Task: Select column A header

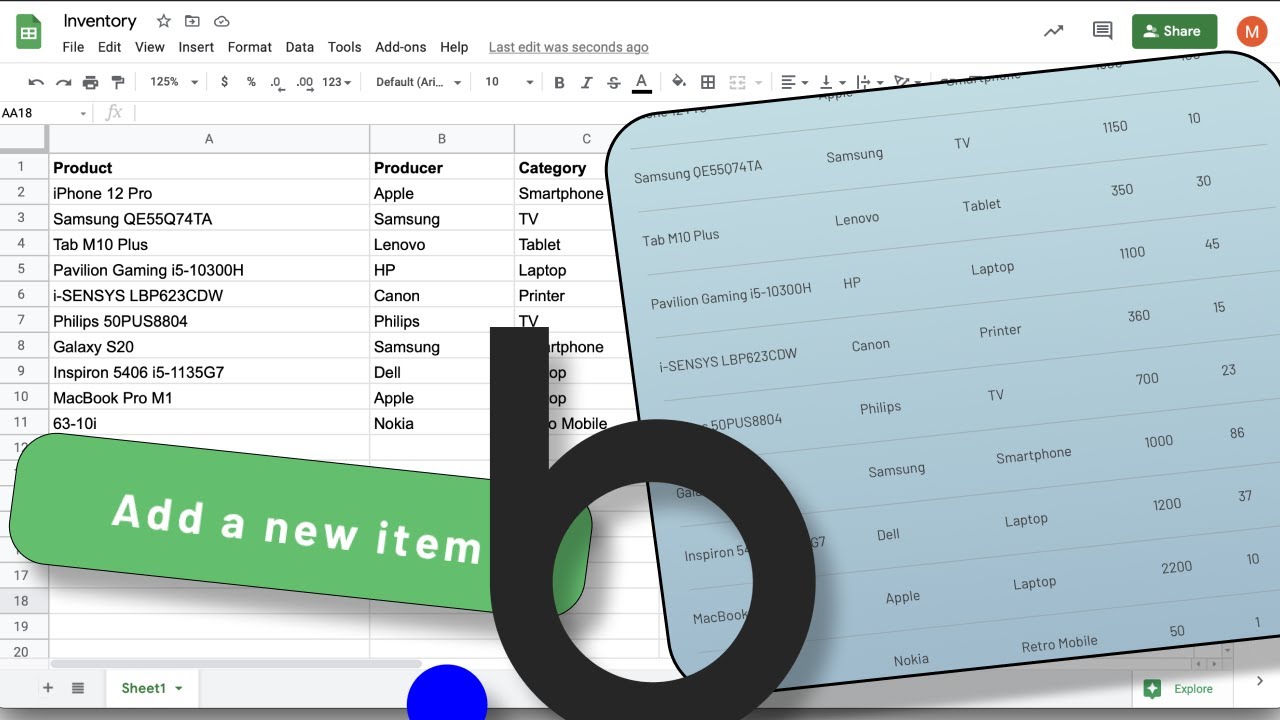Action: (208, 139)
